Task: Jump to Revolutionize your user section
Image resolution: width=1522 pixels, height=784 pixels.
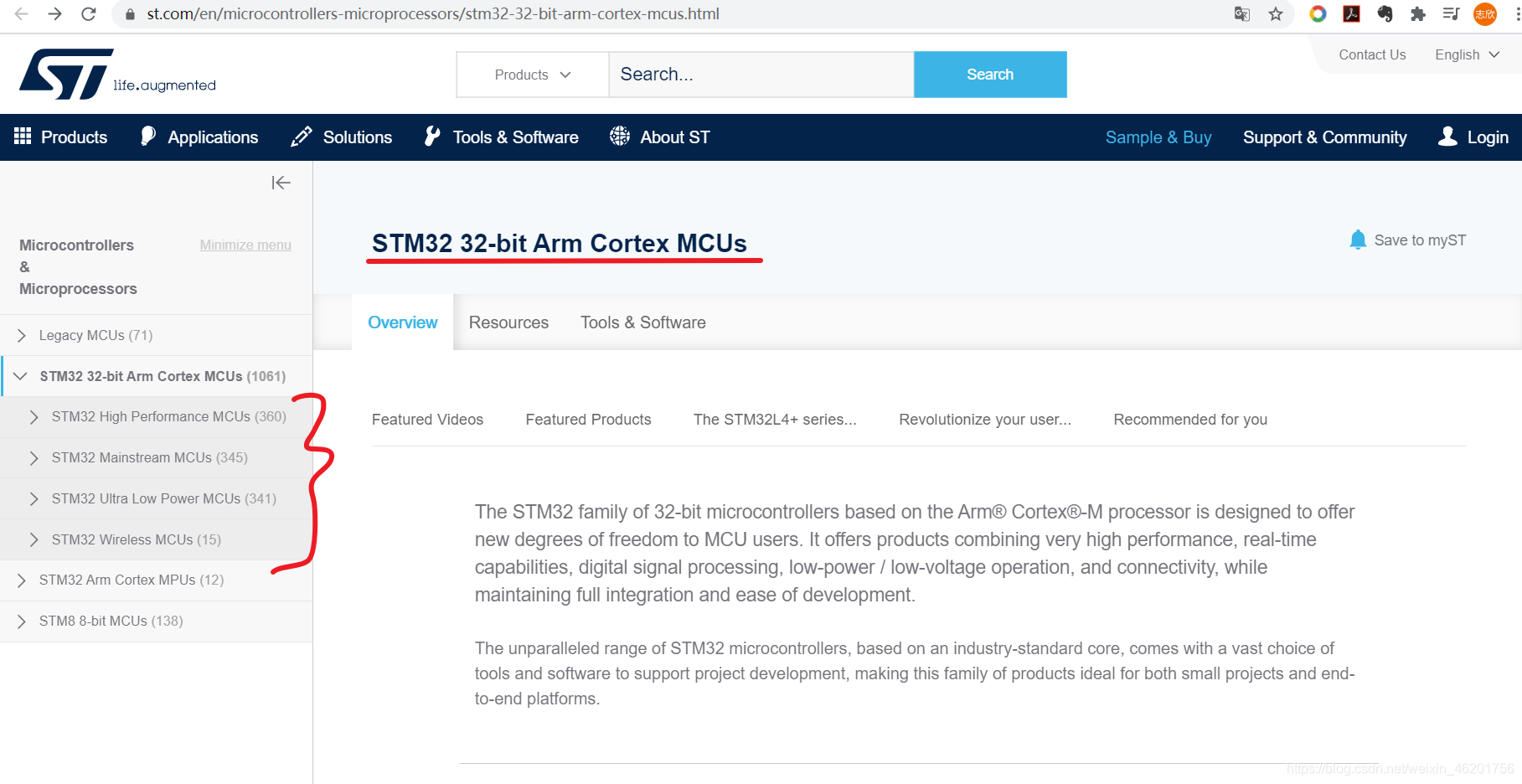Action: (x=985, y=420)
